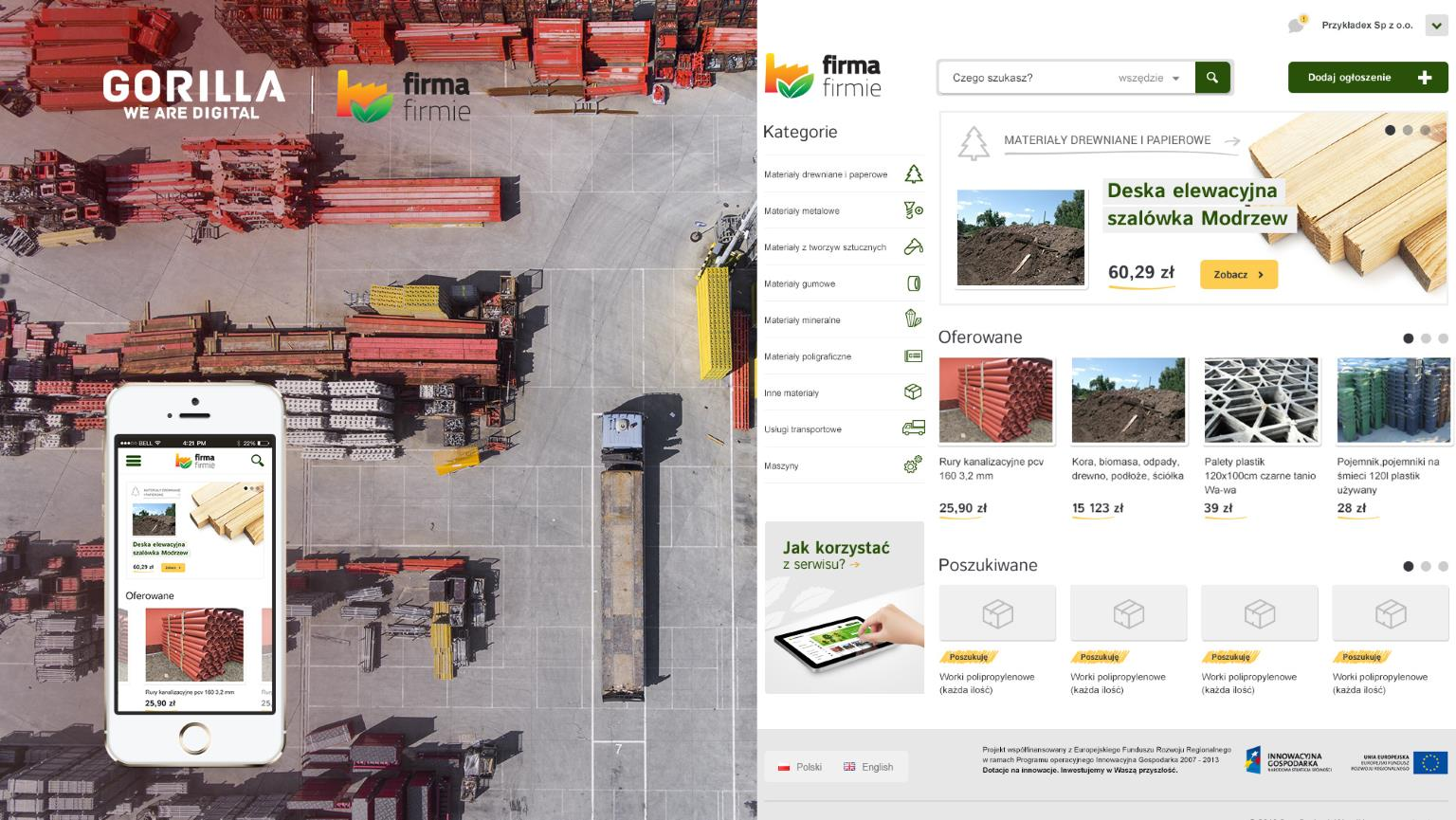Open the 'wszędzie' search scope dropdown

pos(1149,78)
